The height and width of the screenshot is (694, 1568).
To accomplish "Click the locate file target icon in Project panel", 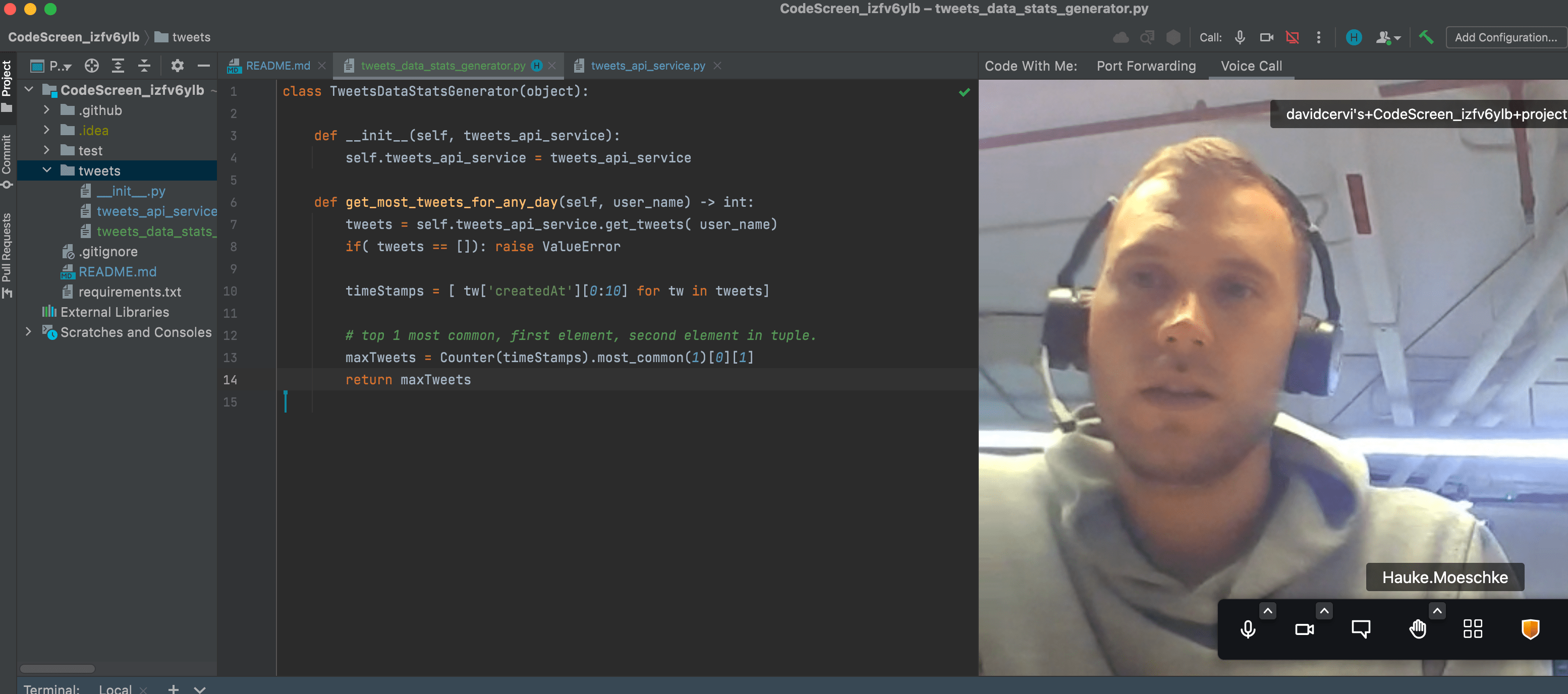I will [x=92, y=66].
